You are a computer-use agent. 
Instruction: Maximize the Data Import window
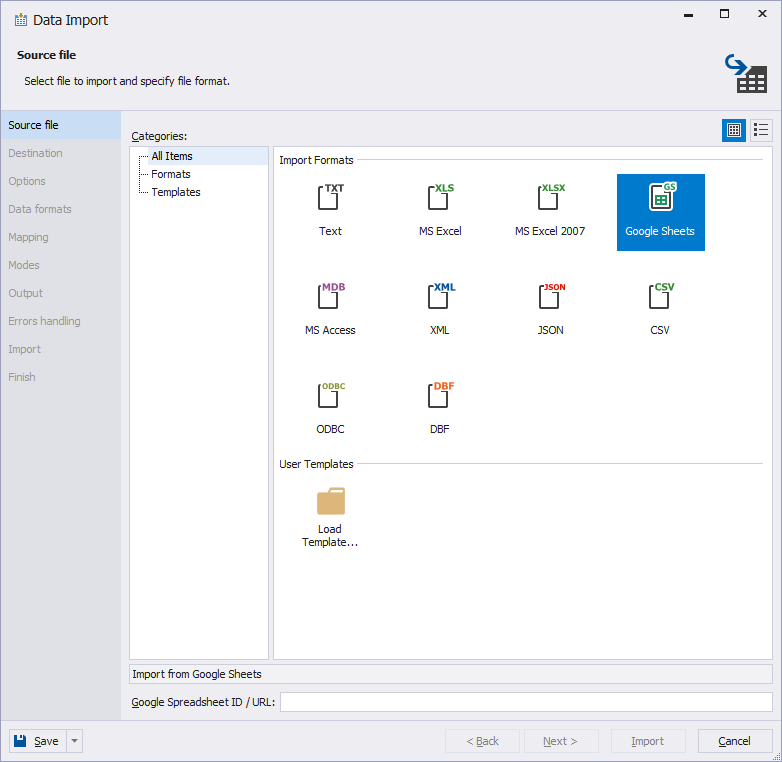(725, 14)
